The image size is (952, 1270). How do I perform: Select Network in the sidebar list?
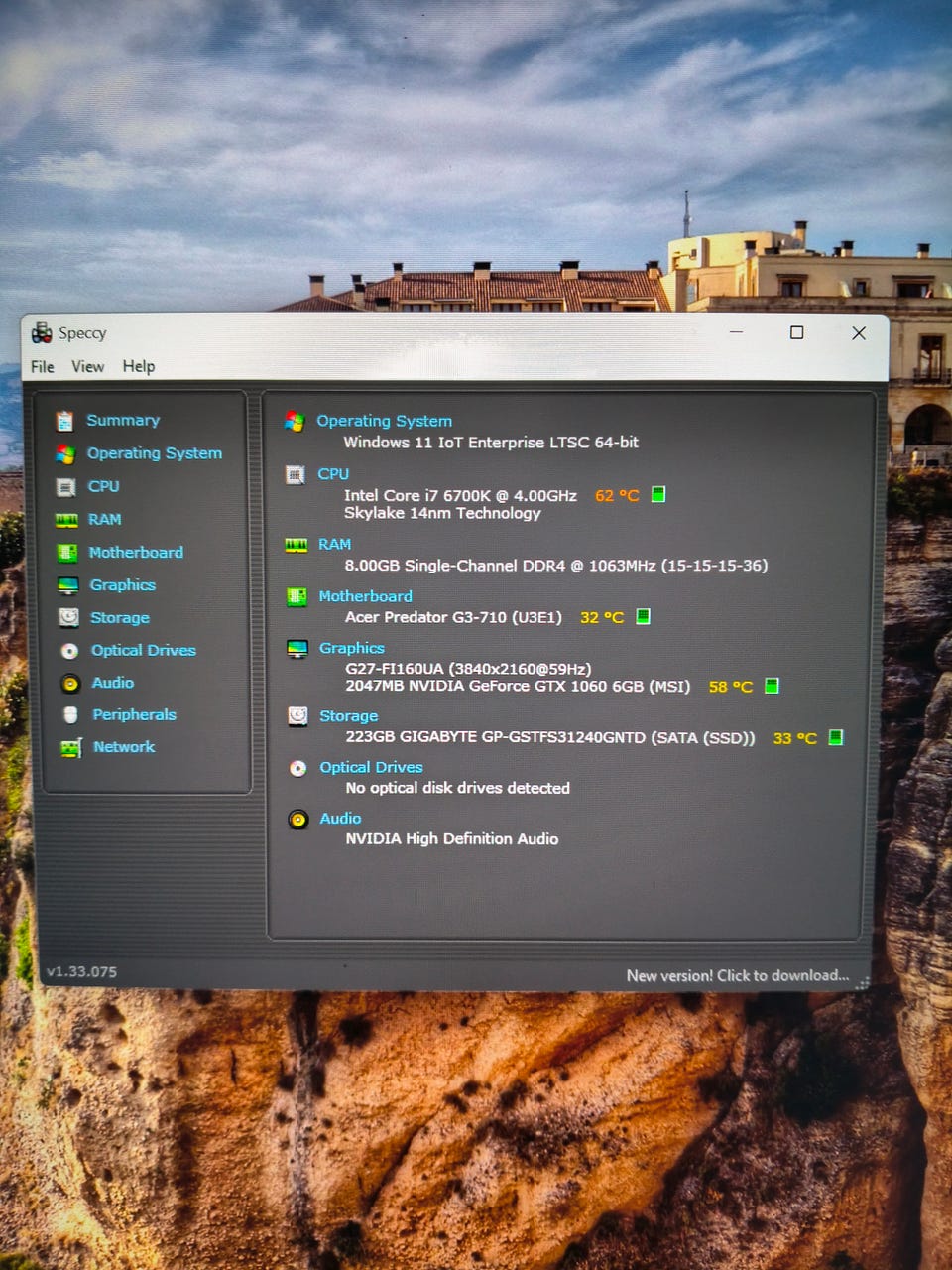124,746
